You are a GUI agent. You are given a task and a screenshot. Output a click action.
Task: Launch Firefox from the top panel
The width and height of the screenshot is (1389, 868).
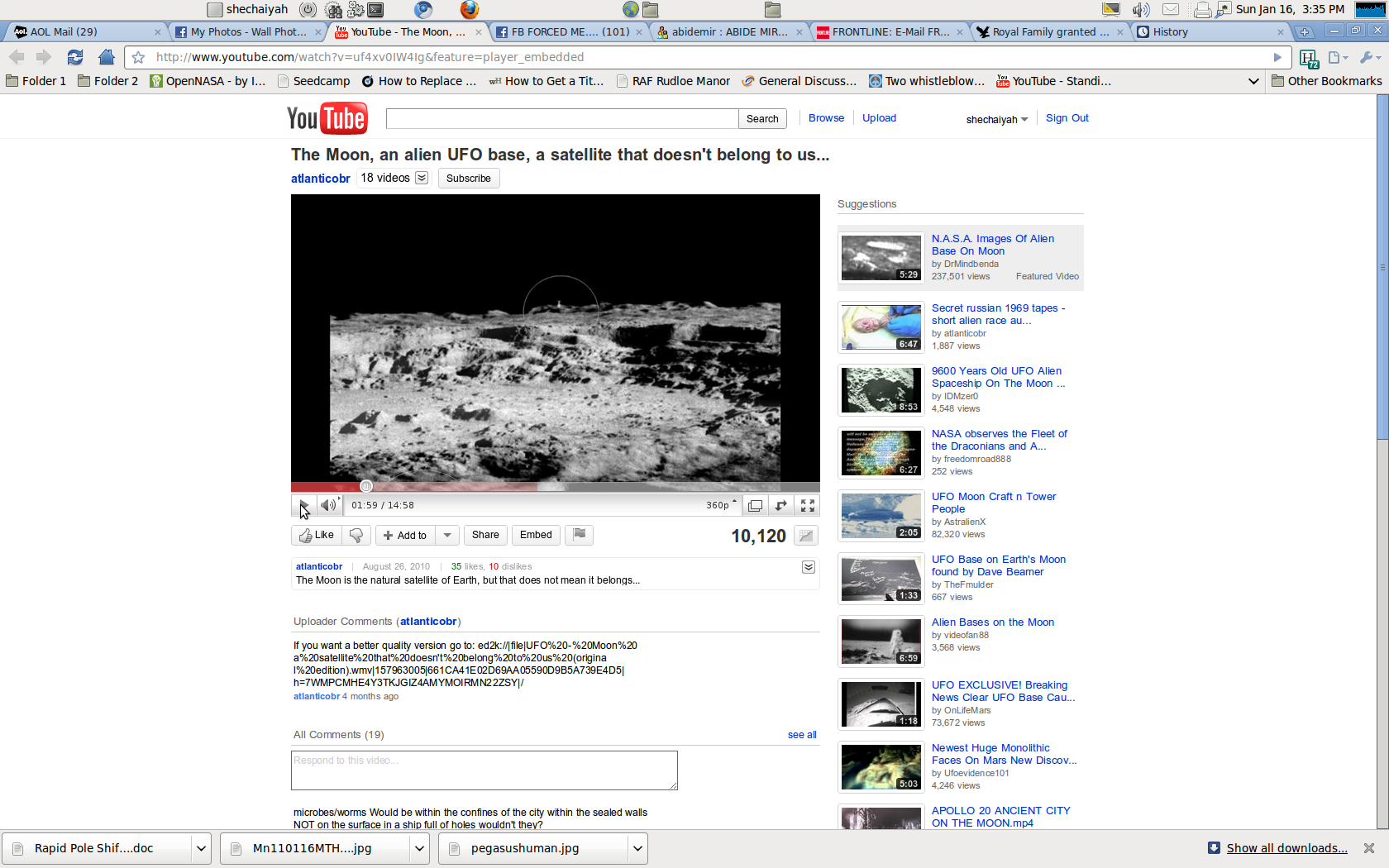tap(470, 9)
